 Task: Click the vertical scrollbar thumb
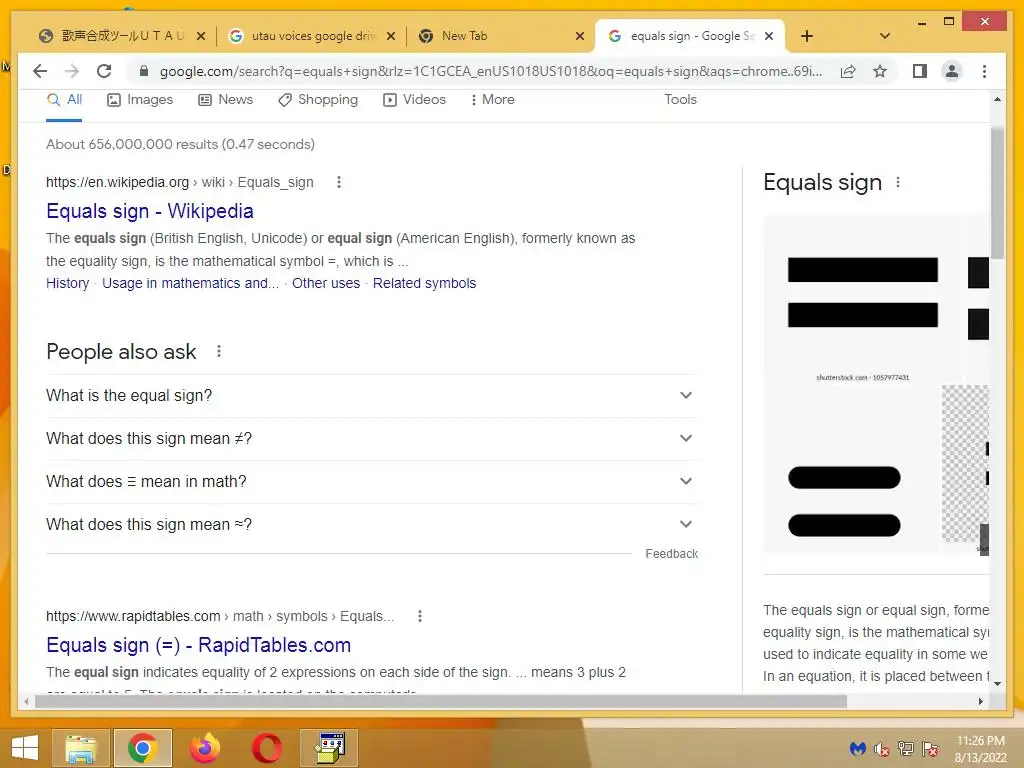997,193
